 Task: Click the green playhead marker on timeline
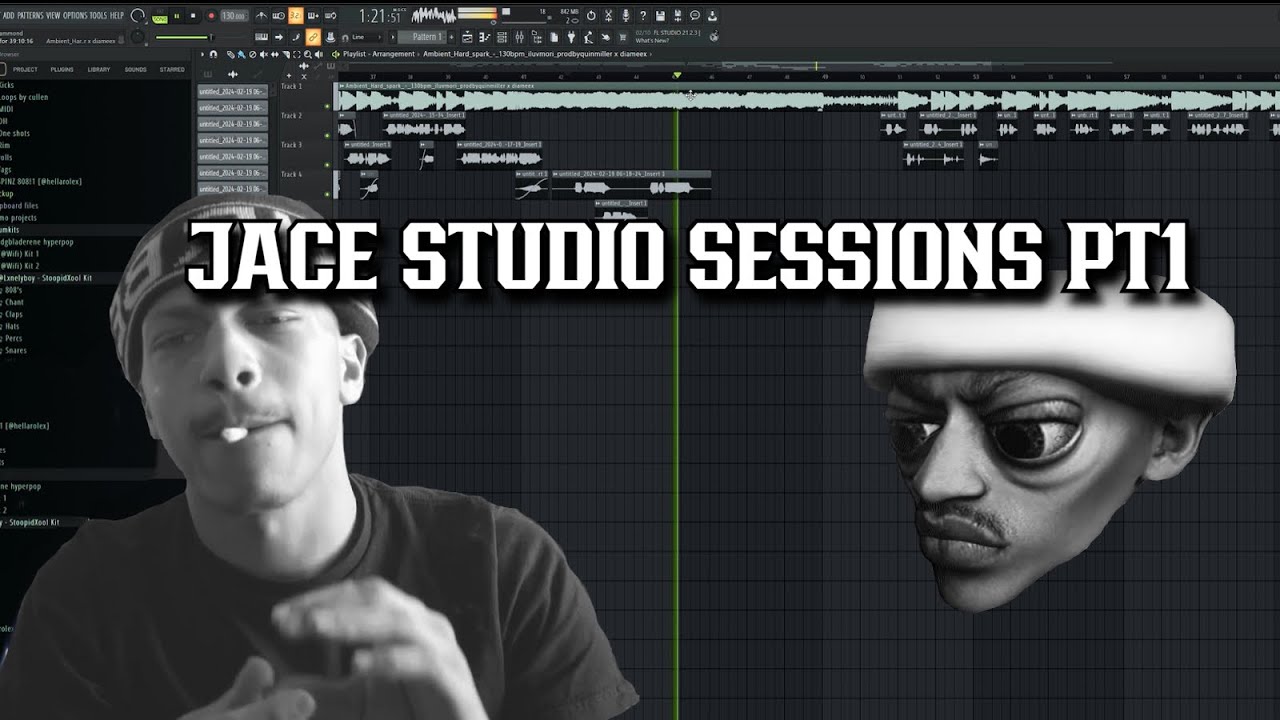pyautogui.click(x=677, y=75)
